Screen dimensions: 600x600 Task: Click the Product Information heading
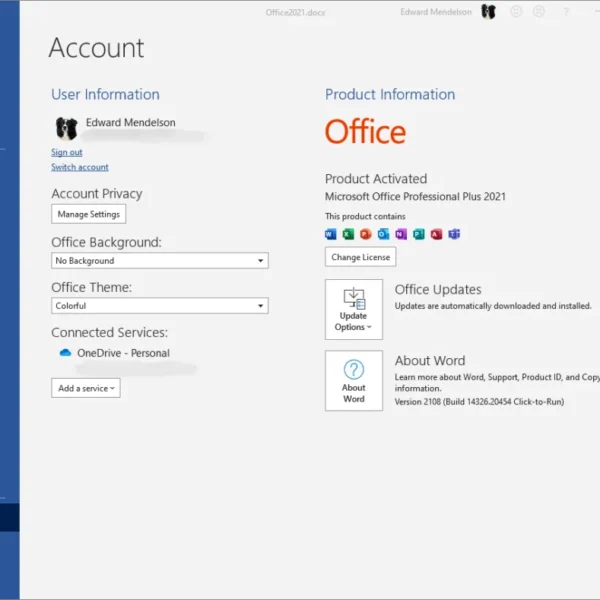point(390,95)
